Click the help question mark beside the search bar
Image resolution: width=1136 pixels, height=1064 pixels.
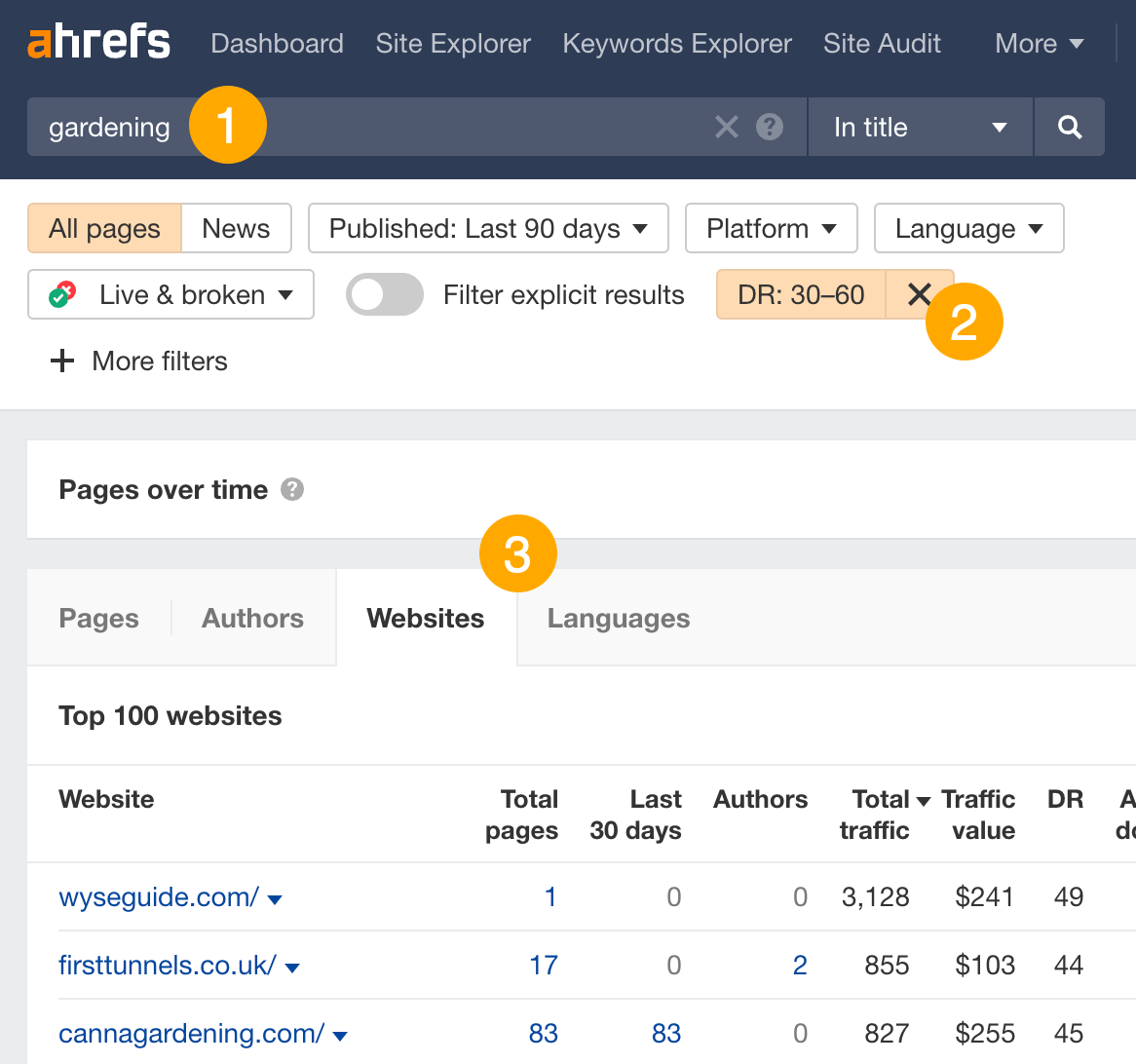coord(769,127)
